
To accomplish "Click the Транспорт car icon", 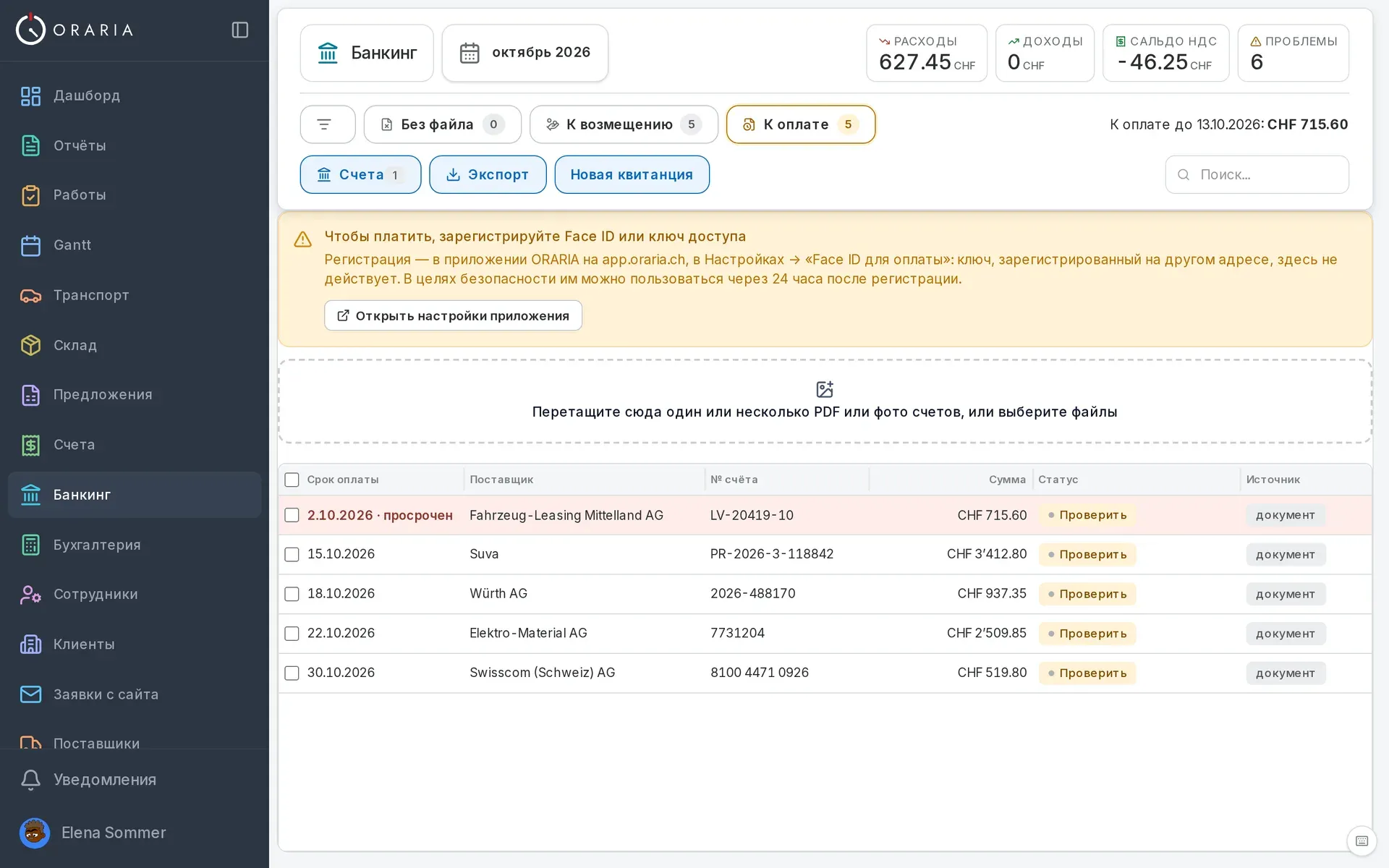I will 30,295.
